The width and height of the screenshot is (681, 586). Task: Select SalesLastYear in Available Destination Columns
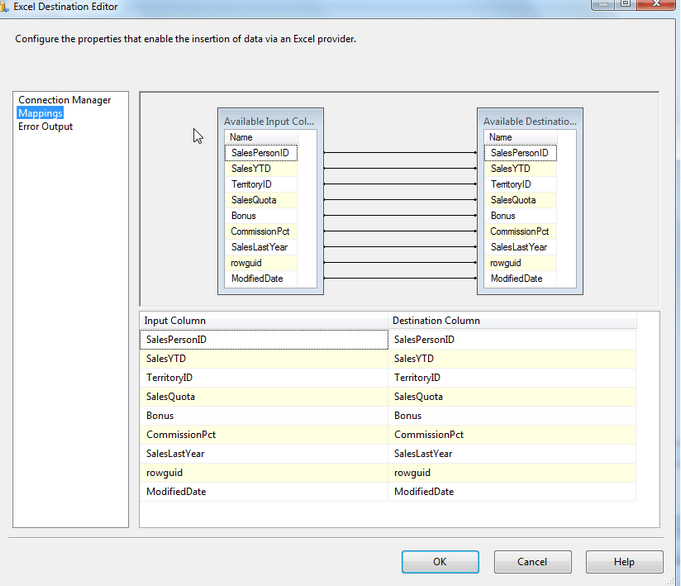[x=520, y=247]
